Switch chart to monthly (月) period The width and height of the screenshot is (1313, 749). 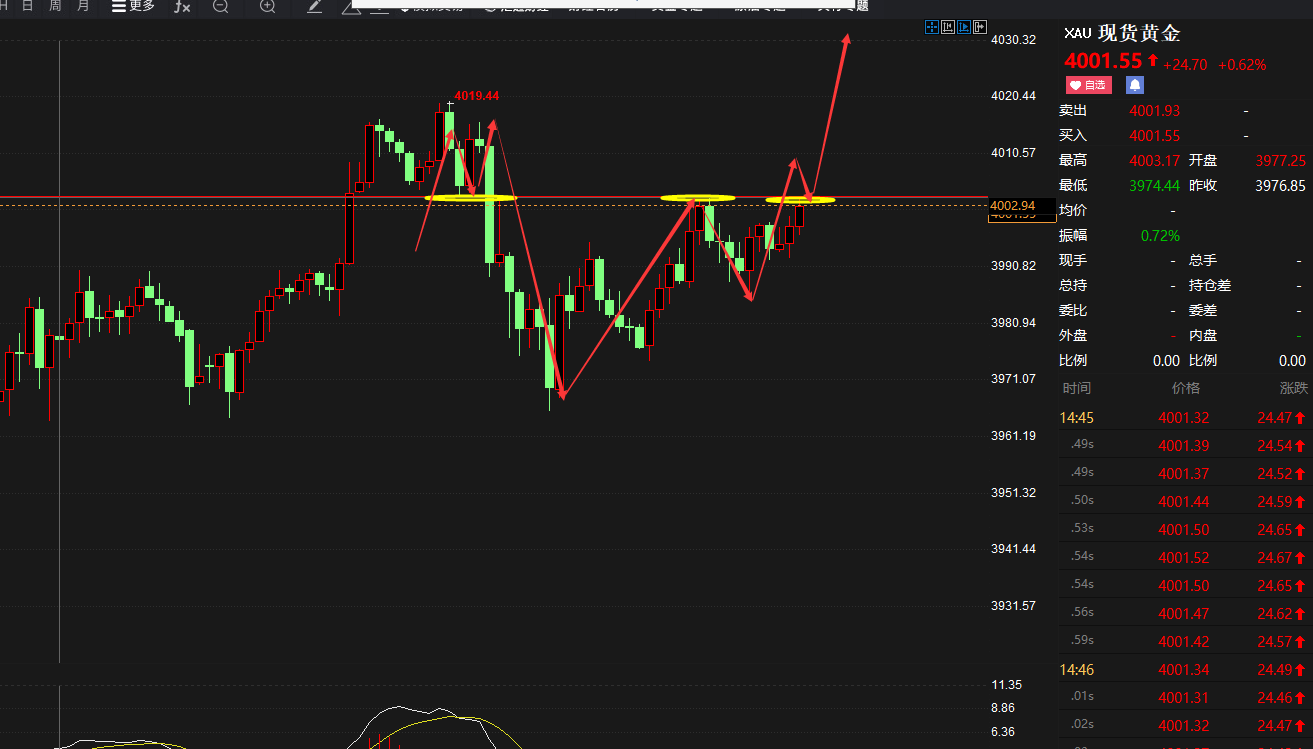tap(83, 6)
